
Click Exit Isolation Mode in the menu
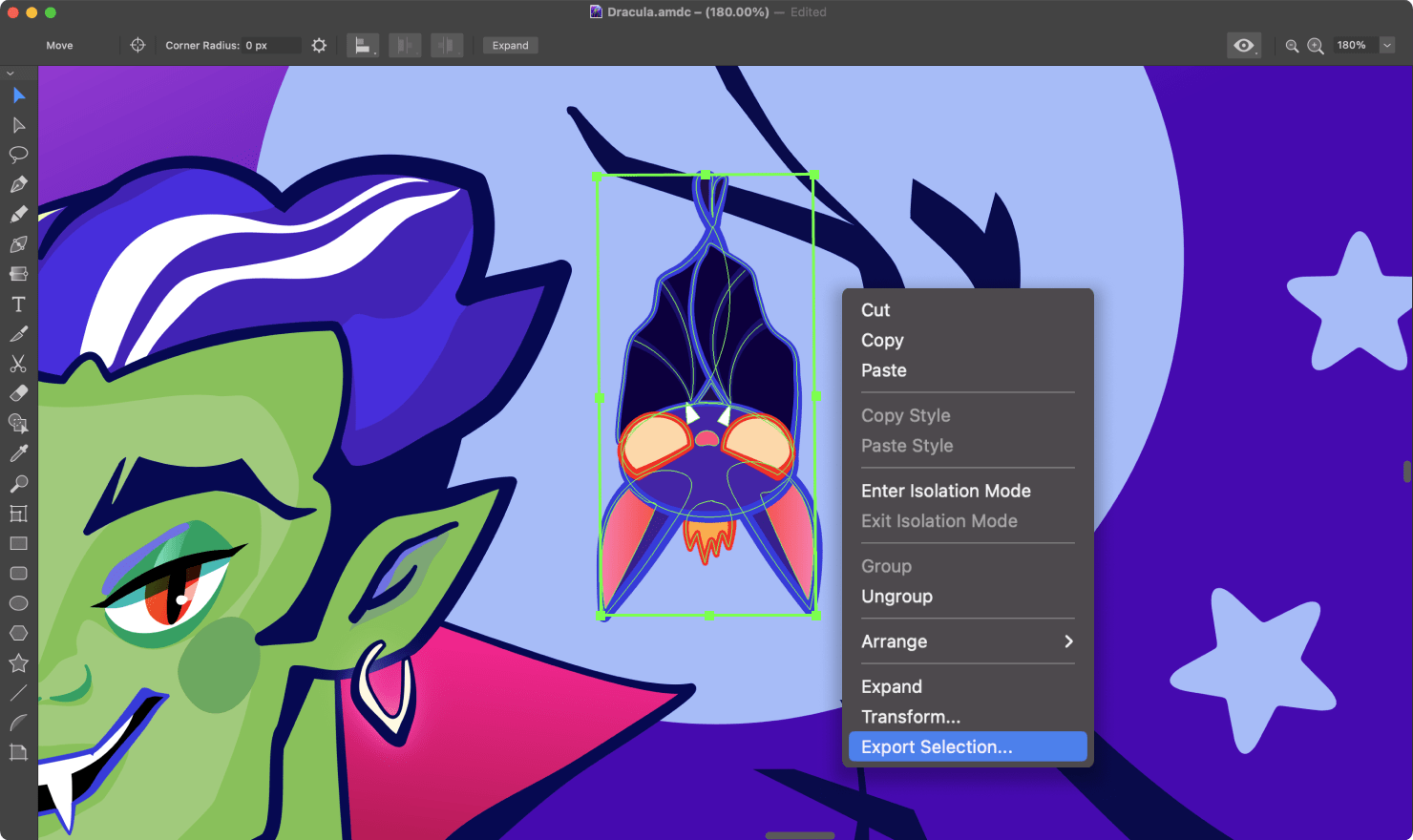tap(967, 521)
